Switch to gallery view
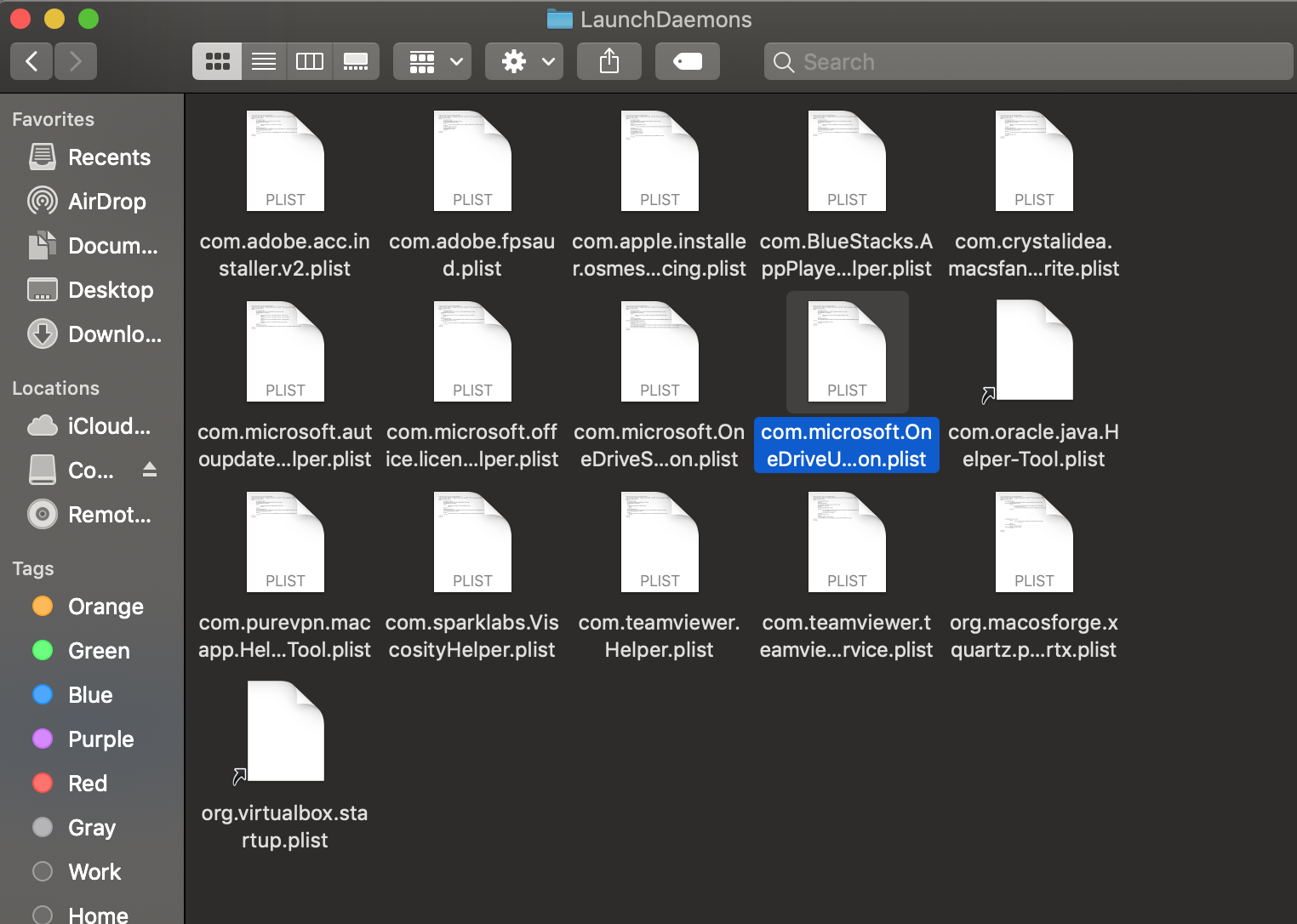The height and width of the screenshot is (924, 1297). pyautogui.click(x=356, y=60)
